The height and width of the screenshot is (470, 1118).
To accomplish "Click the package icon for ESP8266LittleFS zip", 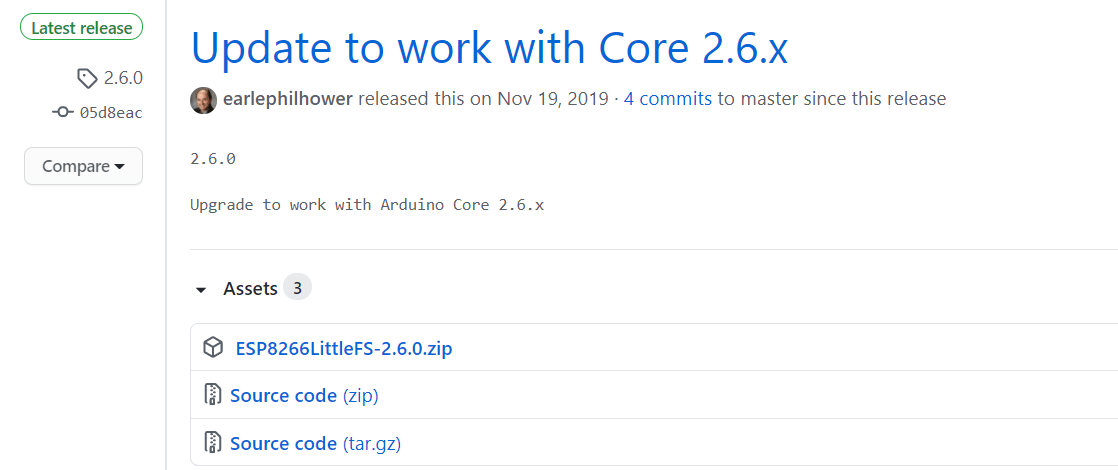I will (213, 348).
